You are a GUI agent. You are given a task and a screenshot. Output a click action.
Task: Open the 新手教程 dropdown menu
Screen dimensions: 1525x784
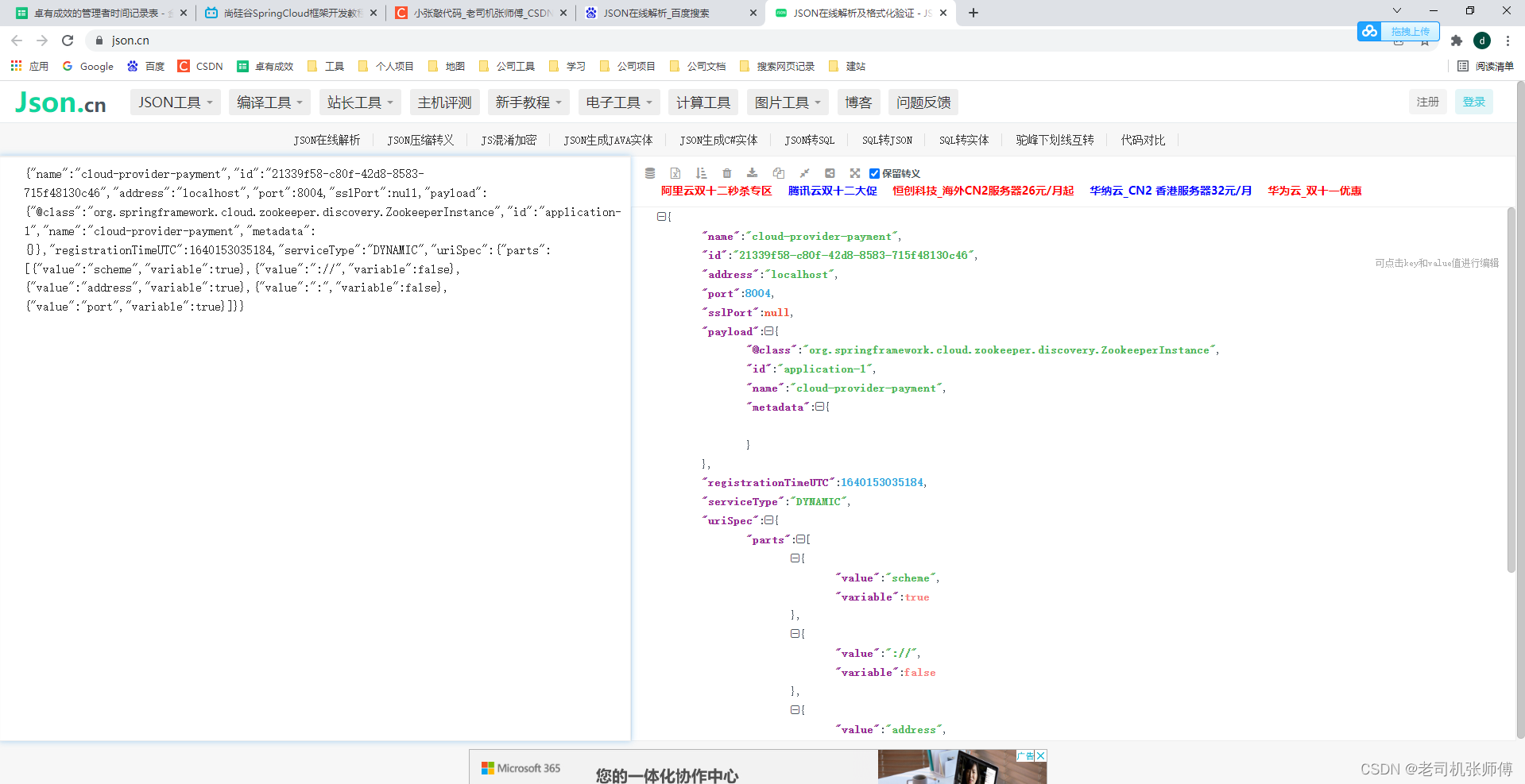pyautogui.click(x=529, y=102)
